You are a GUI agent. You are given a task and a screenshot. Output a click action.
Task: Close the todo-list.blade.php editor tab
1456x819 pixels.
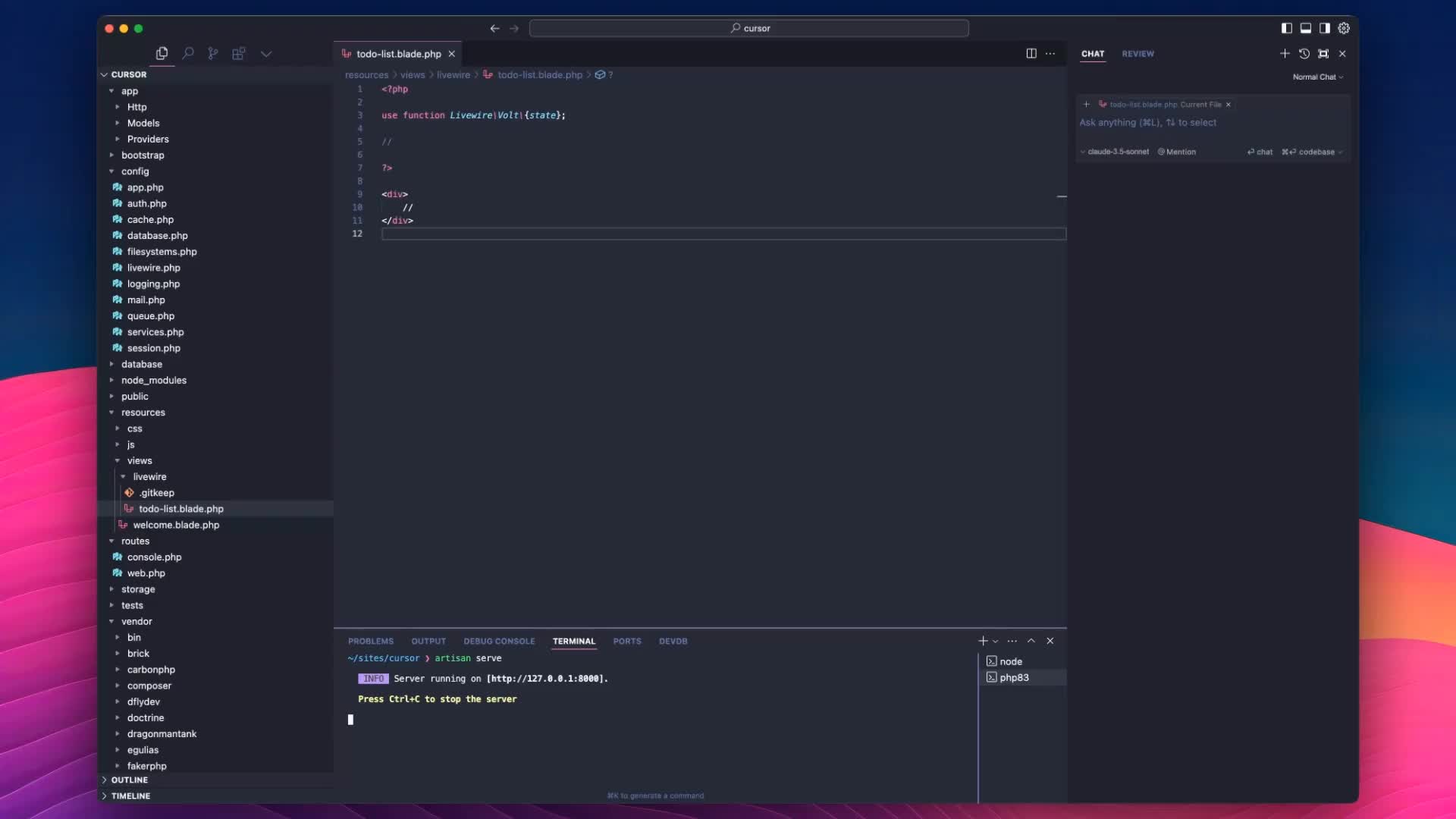(x=452, y=54)
